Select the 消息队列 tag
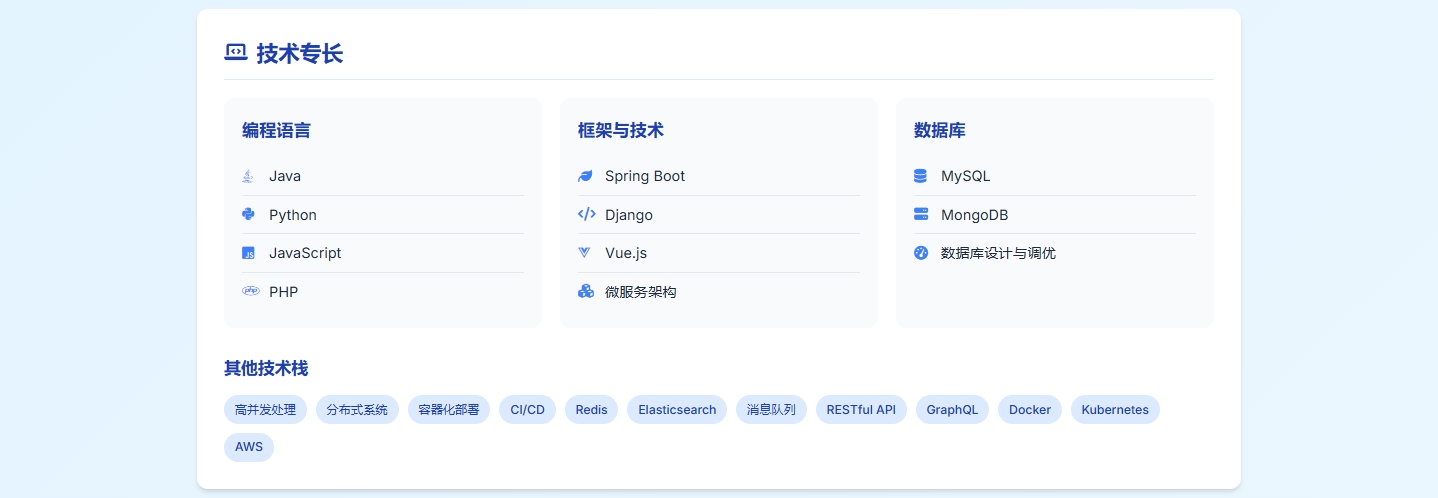Screen dimensions: 1438x498 pyautogui.click(x=771, y=410)
